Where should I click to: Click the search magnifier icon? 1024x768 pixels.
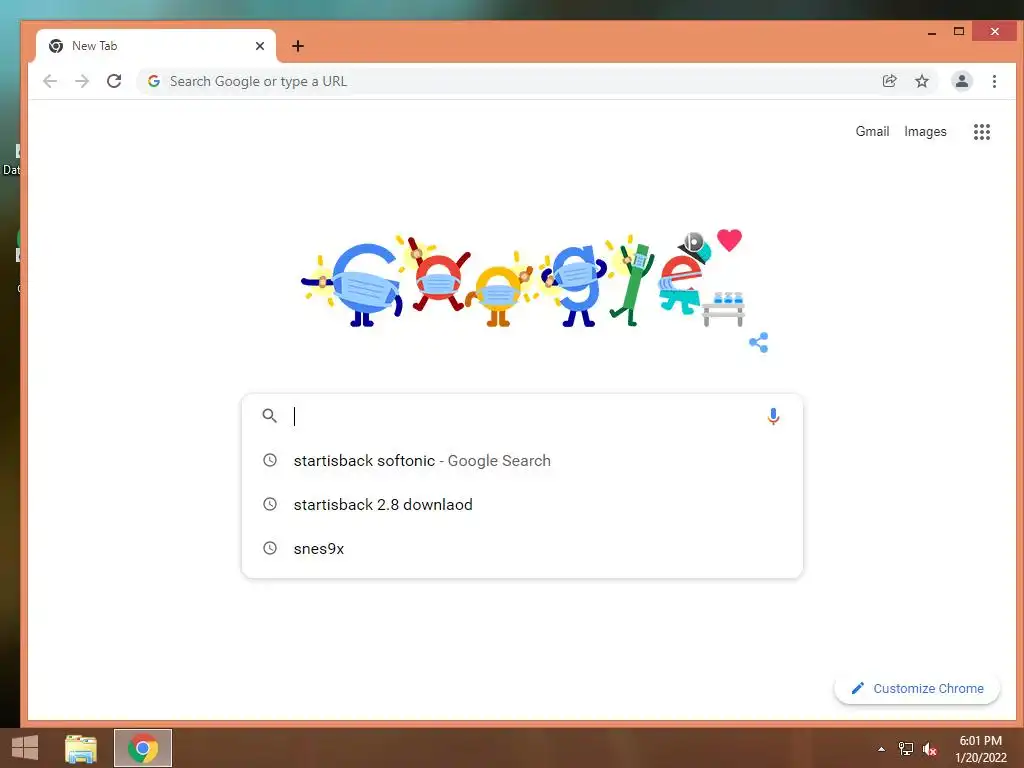coord(270,415)
